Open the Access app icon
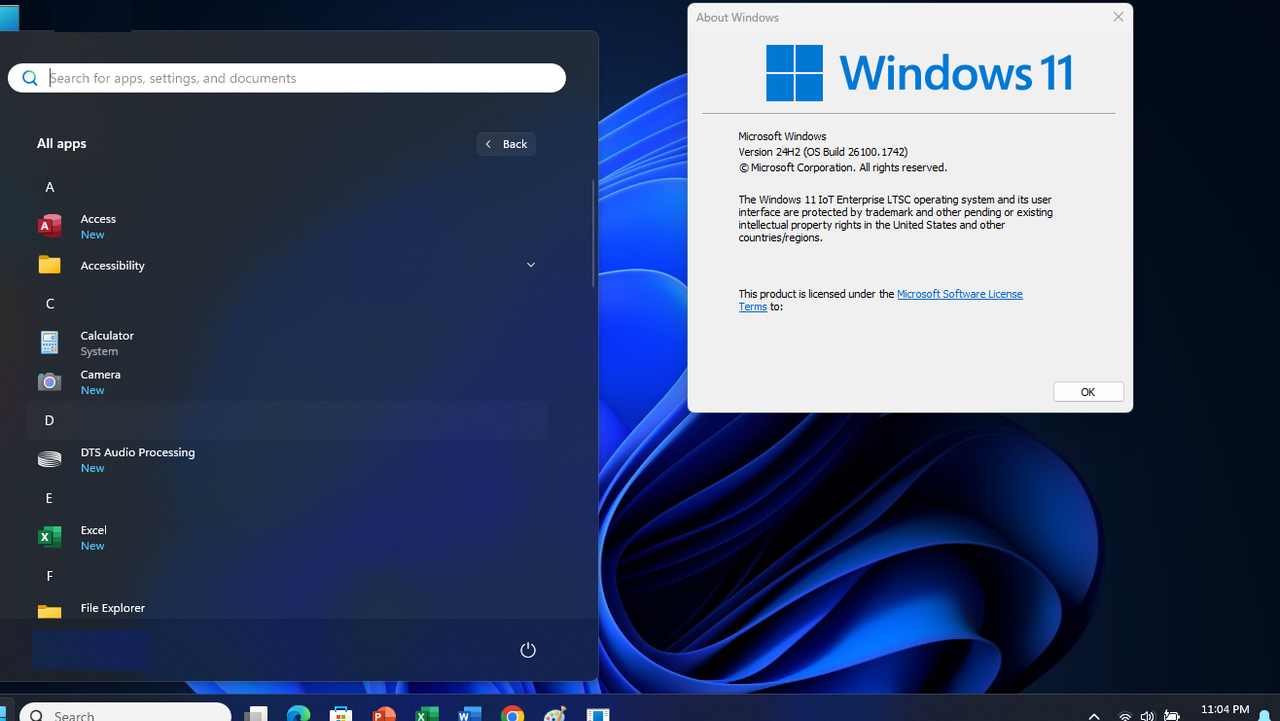Screen dimensions: 1280x721 point(49,226)
